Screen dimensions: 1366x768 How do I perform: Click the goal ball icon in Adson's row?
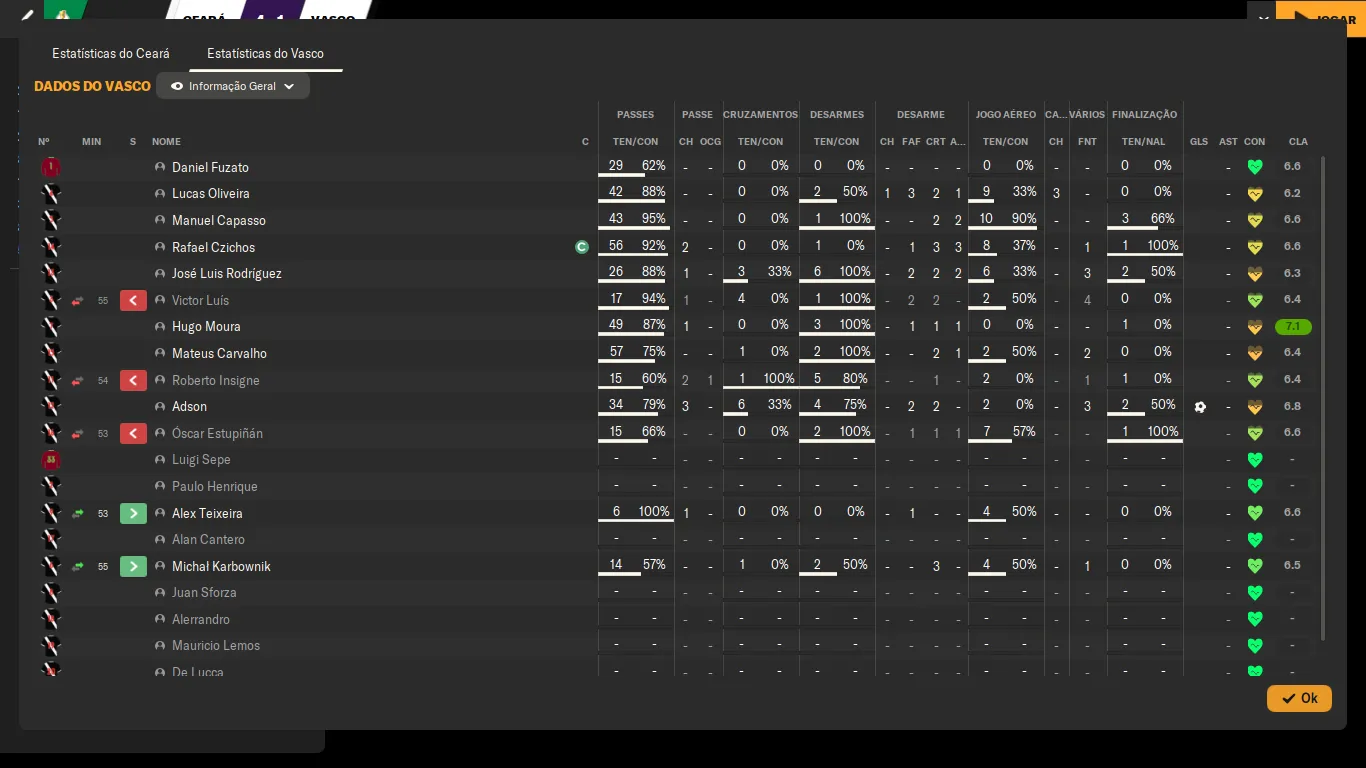(x=1200, y=407)
